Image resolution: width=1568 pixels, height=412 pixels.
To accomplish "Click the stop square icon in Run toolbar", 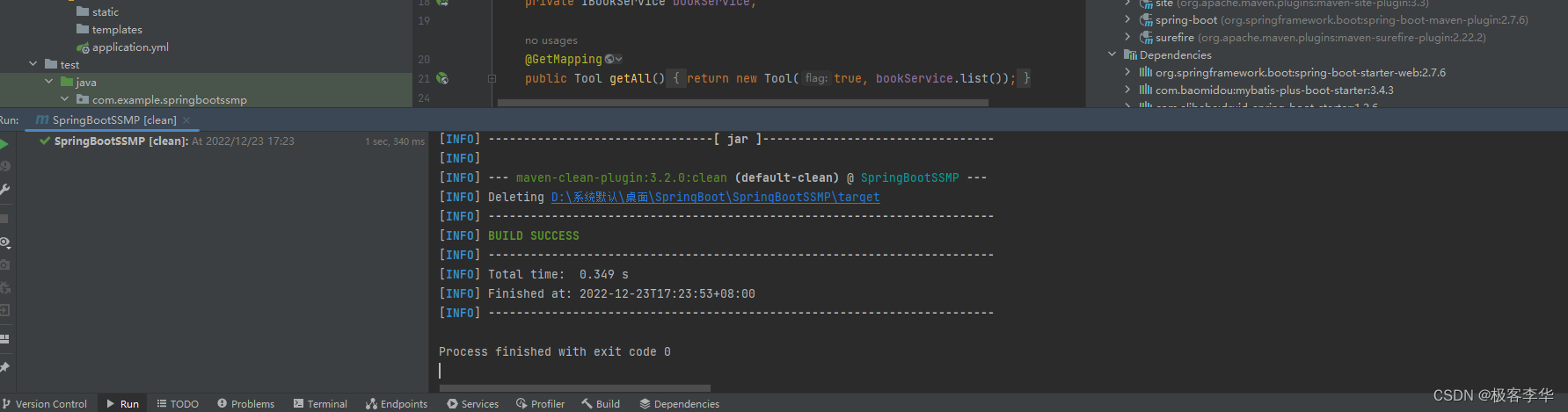I will [4, 219].
